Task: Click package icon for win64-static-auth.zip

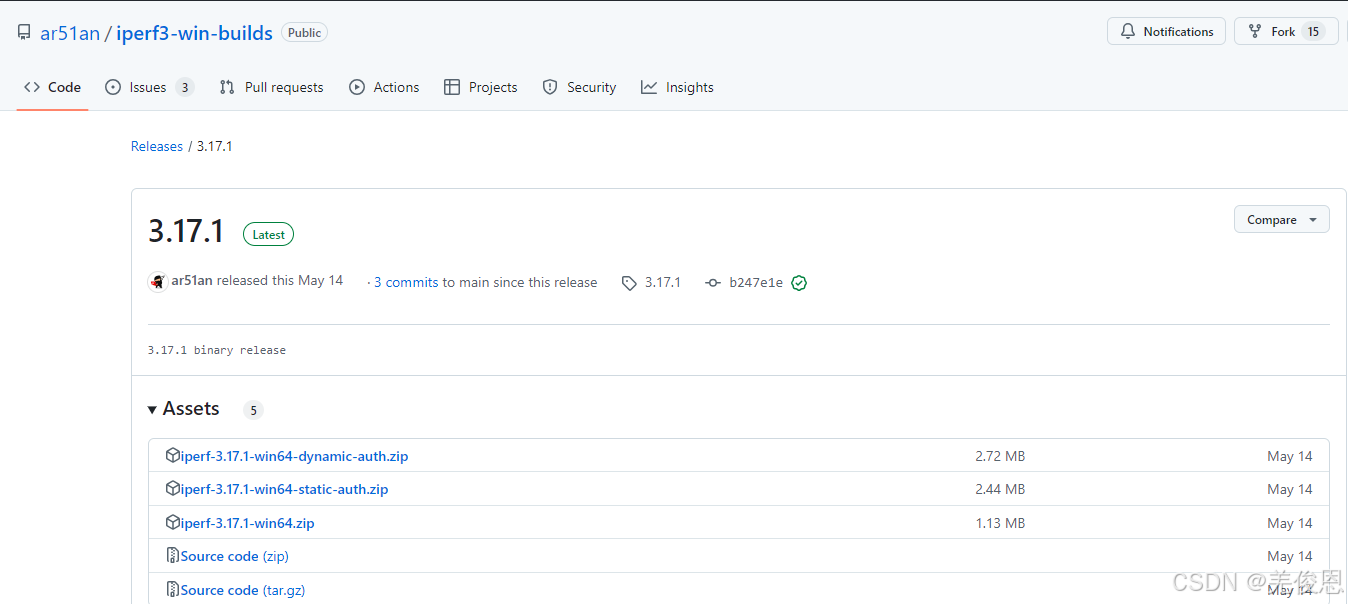Action: (172, 489)
